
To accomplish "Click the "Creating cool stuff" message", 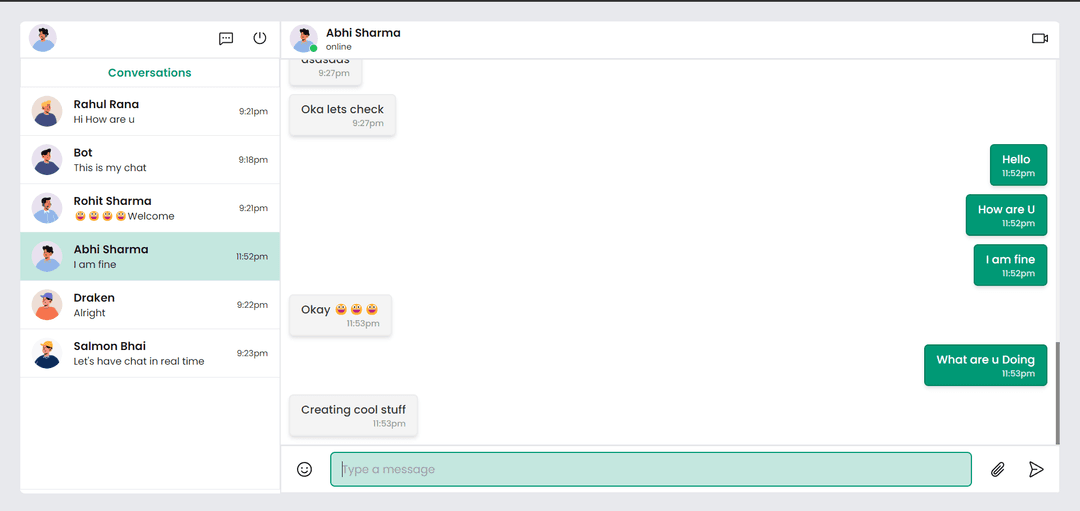I will click(353, 415).
